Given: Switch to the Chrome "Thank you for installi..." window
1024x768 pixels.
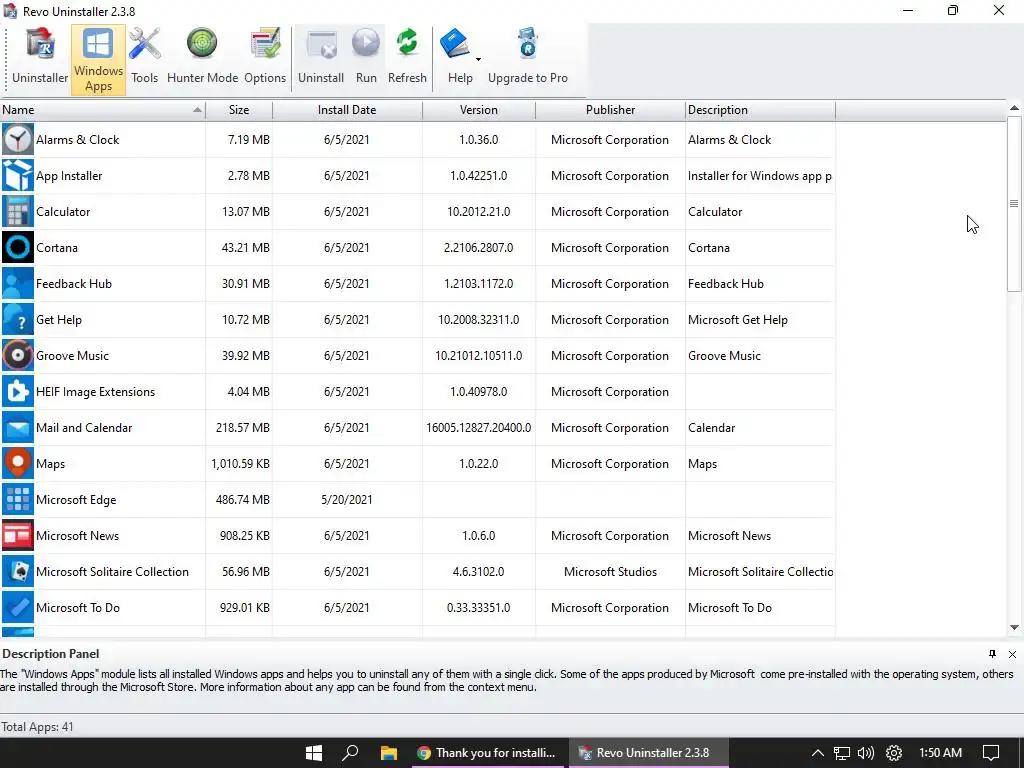Looking at the screenshot, I should tap(487, 753).
